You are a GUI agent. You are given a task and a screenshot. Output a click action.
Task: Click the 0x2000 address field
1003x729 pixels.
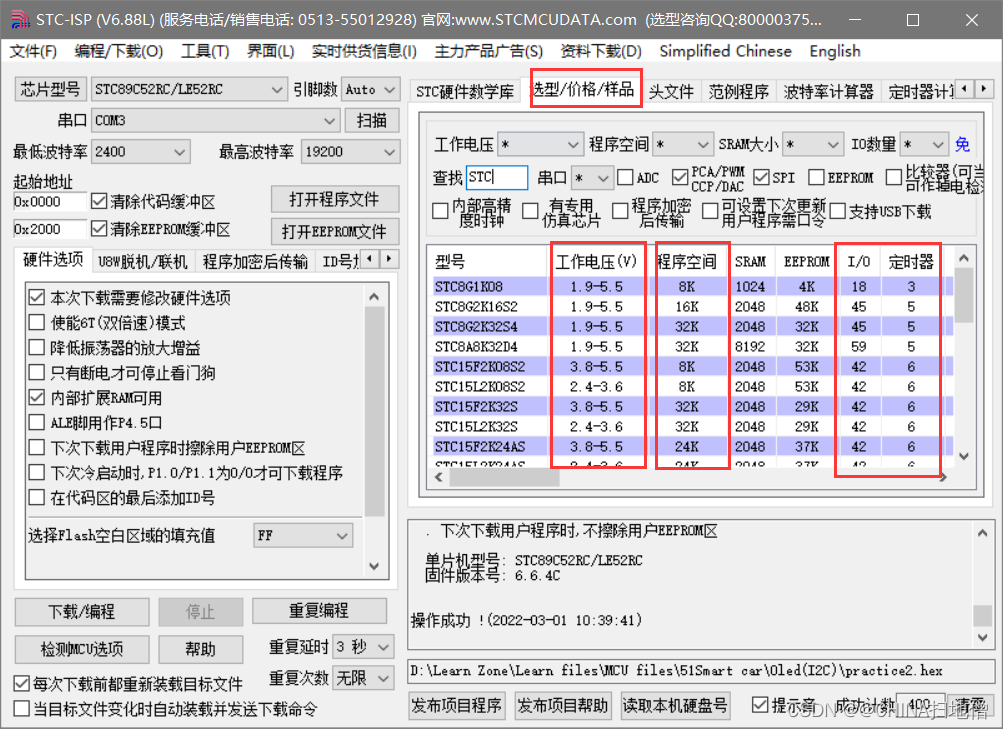(x=49, y=229)
